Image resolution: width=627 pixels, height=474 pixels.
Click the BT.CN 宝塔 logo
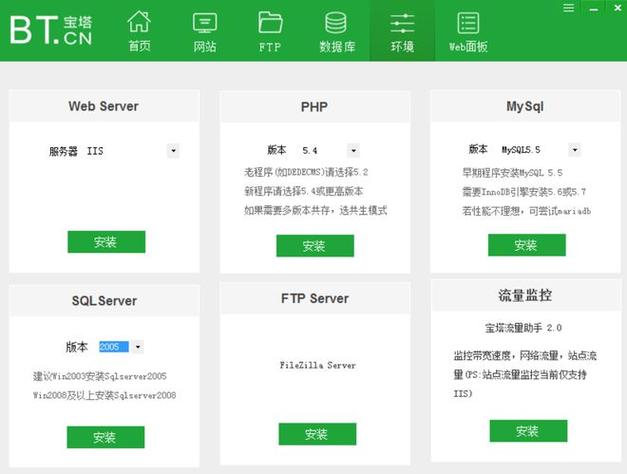(x=51, y=30)
